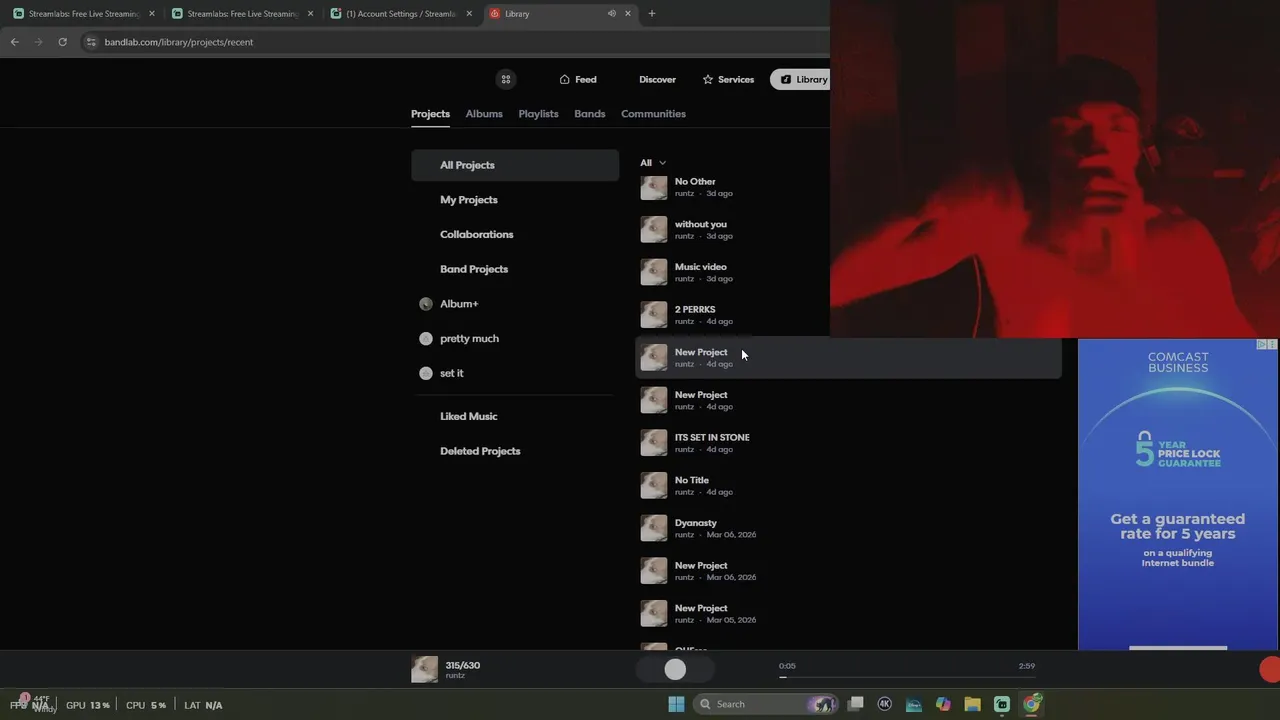Click the taskbar Search box
Image resolution: width=1280 pixels, height=720 pixels.
tap(767, 704)
